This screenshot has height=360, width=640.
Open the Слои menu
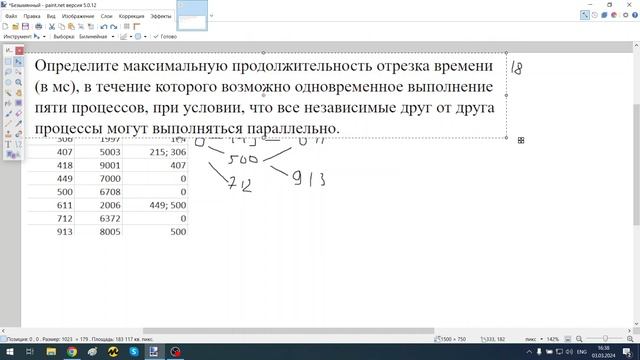(x=107, y=16)
